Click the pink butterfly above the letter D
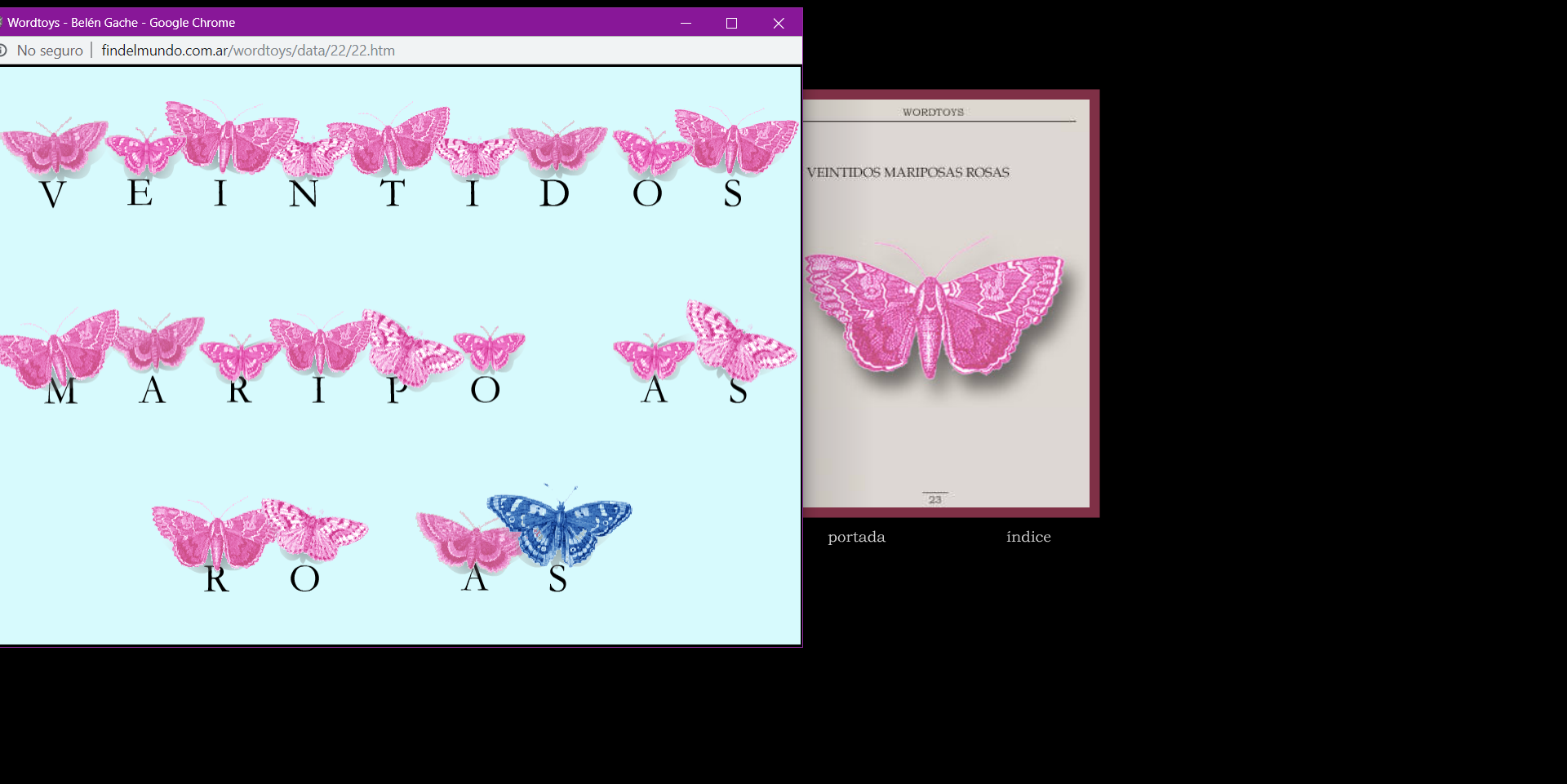The height and width of the screenshot is (784, 1567). [558, 148]
